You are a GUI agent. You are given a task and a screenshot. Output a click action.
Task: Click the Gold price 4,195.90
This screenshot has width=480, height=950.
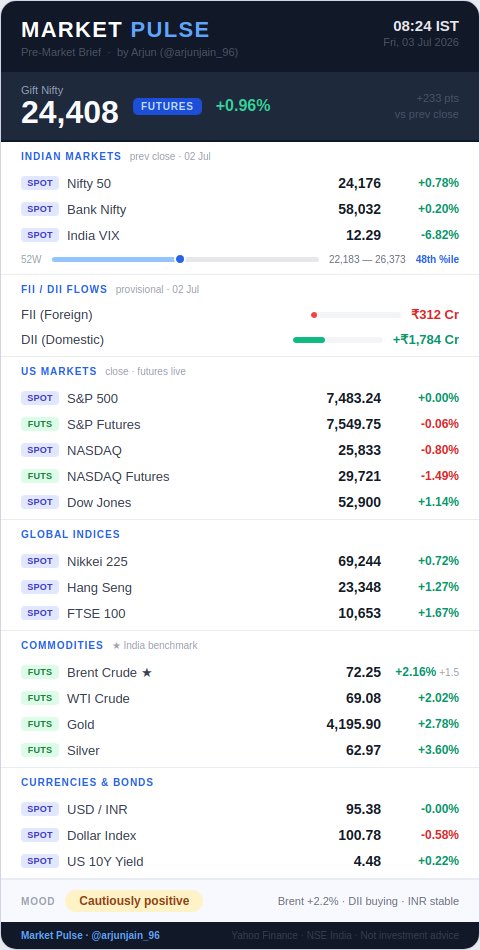coord(354,724)
